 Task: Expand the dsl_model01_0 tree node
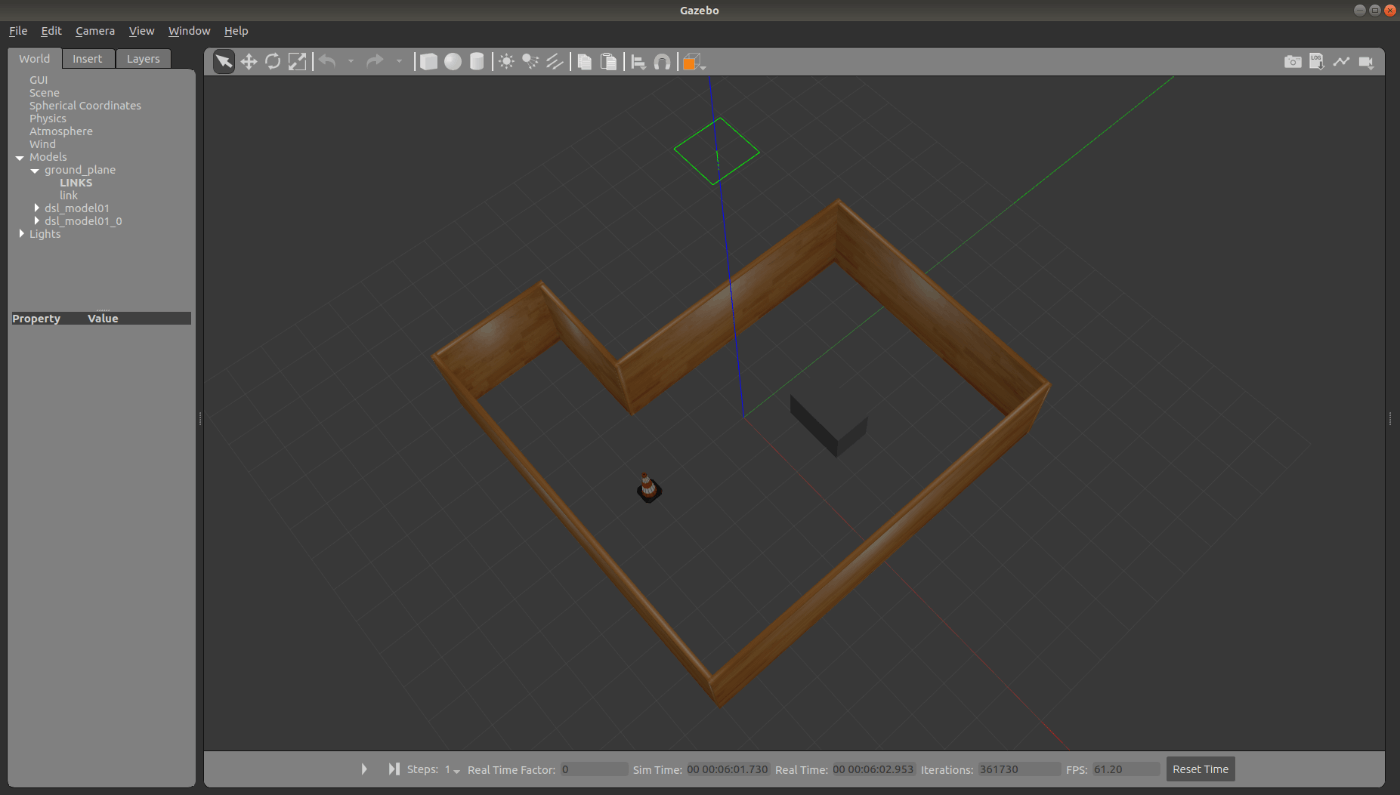(x=38, y=221)
